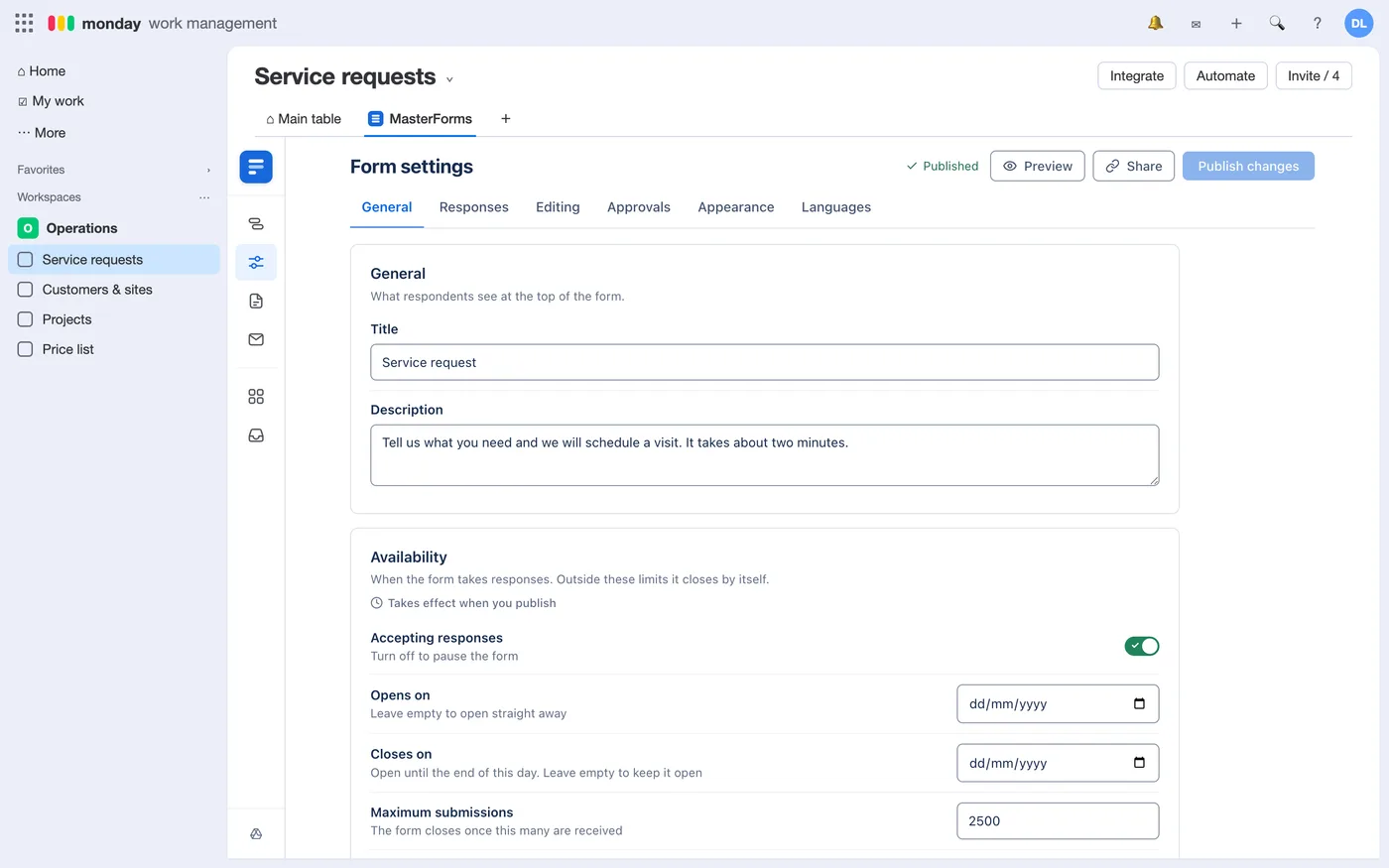Click the plus icon in top bar
The width and height of the screenshot is (1389, 868).
coord(1236,23)
